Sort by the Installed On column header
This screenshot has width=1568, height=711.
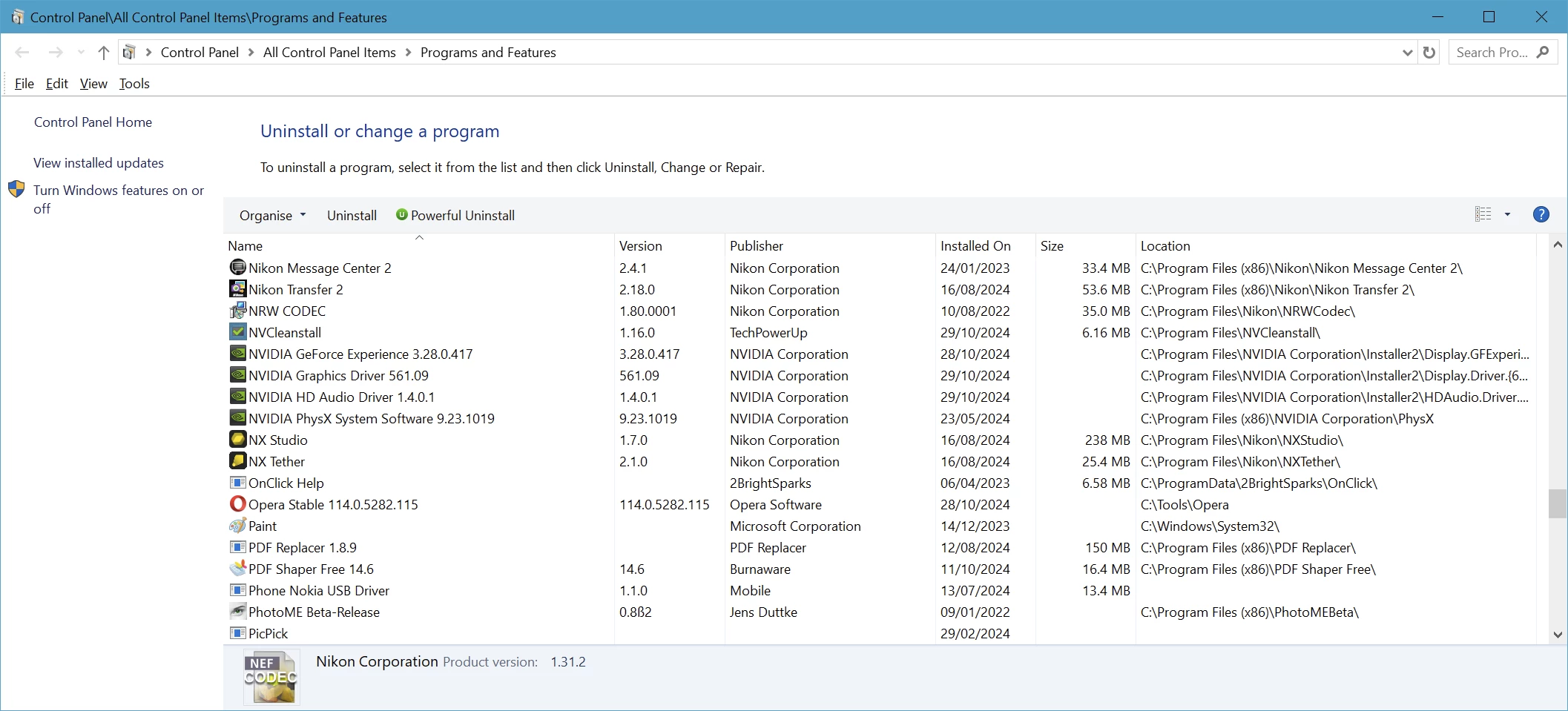coord(986,245)
